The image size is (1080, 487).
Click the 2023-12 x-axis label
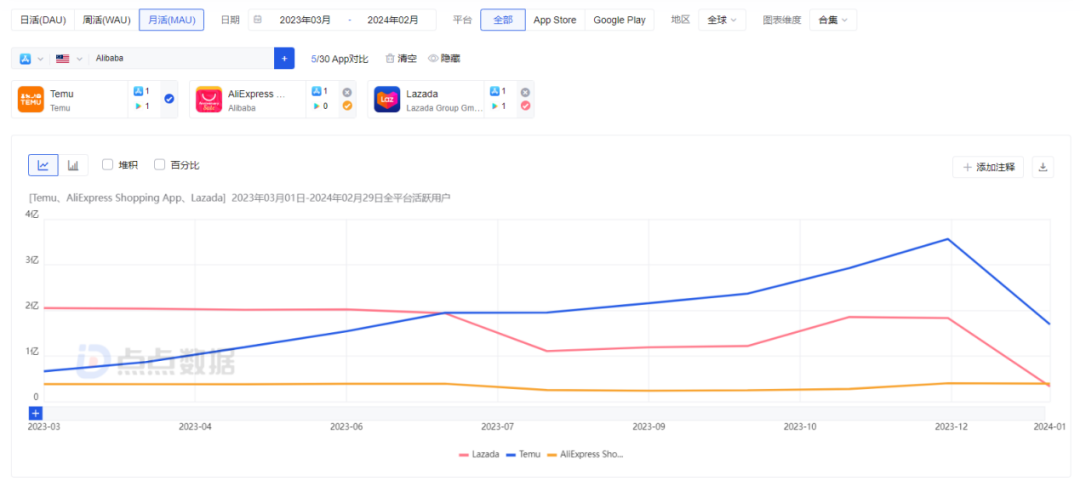(x=951, y=427)
